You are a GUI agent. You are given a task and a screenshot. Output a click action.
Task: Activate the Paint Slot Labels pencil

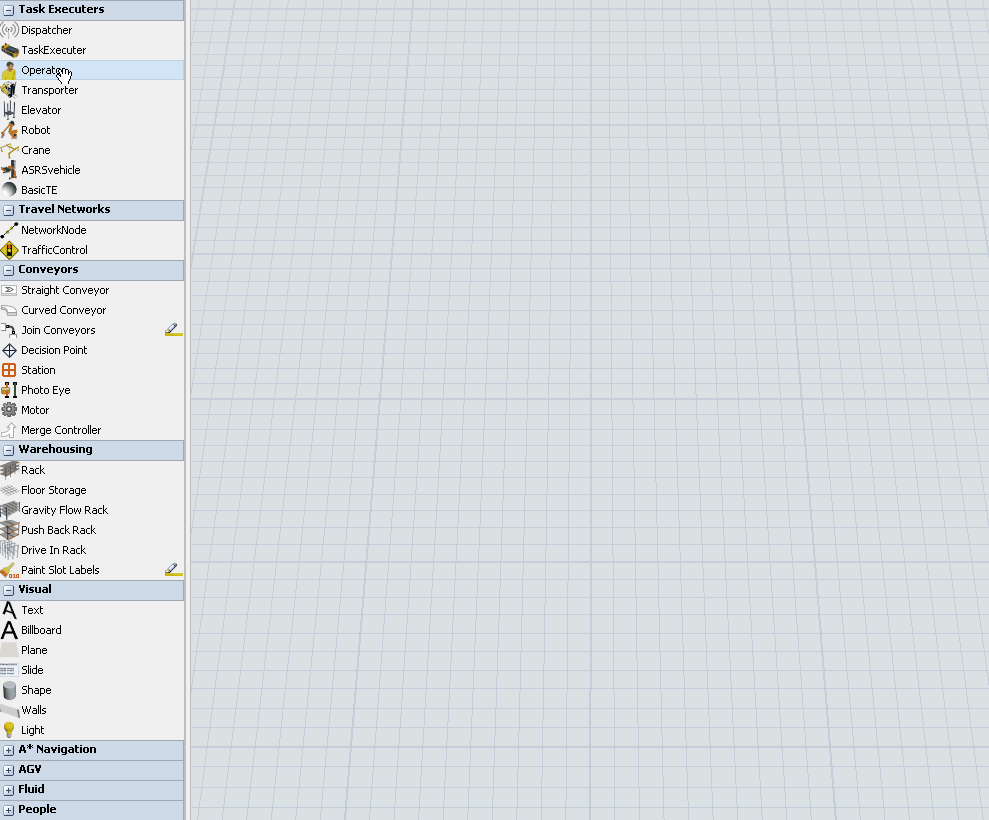click(x=173, y=569)
